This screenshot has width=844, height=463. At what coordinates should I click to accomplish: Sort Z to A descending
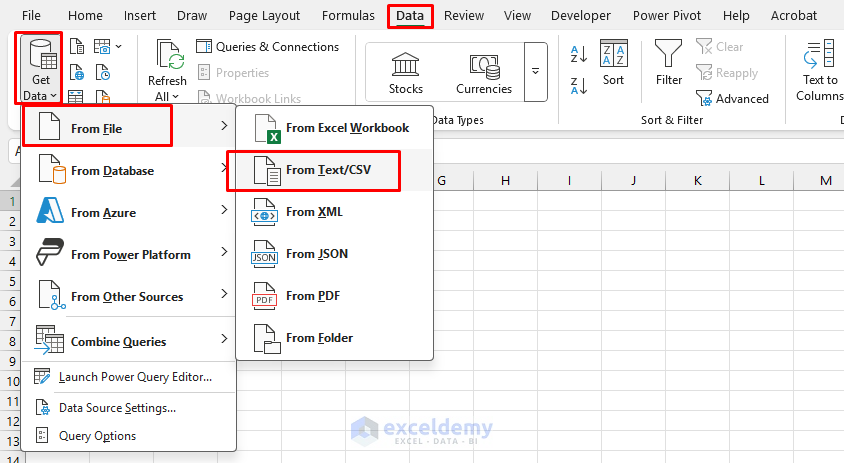[579, 86]
